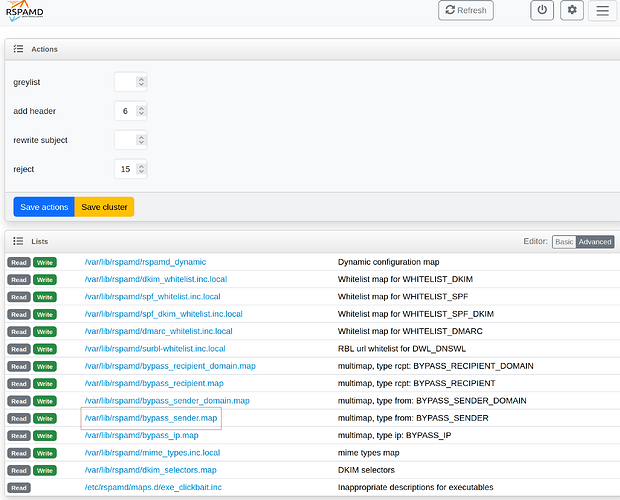Click Write badge for dkim_selectors.map row

(x=45, y=471)
